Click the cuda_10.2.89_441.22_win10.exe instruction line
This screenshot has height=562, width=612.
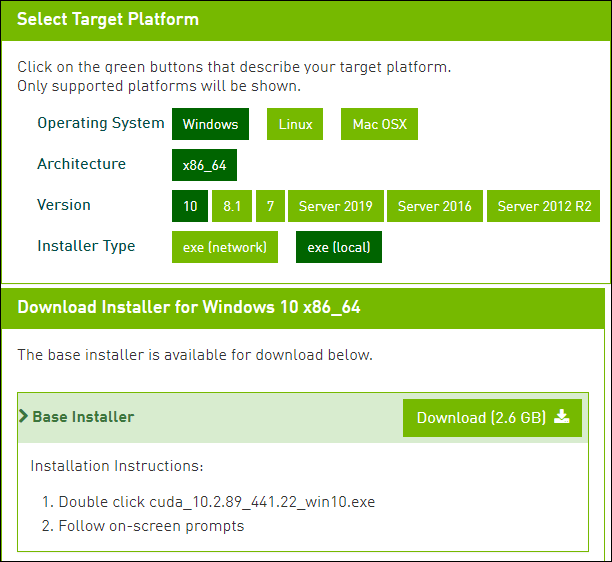[x=216, y=502]
